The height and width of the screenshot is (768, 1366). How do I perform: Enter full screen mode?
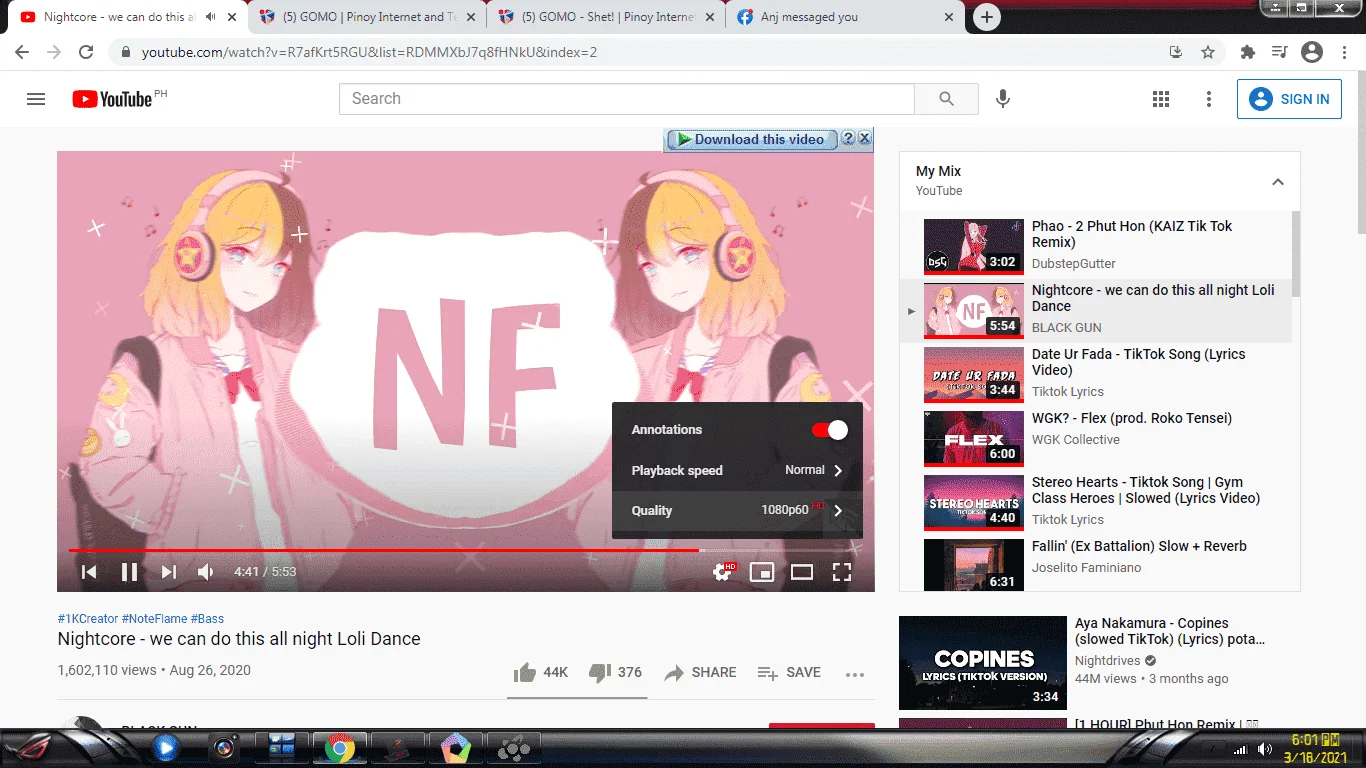click(842, 572)
